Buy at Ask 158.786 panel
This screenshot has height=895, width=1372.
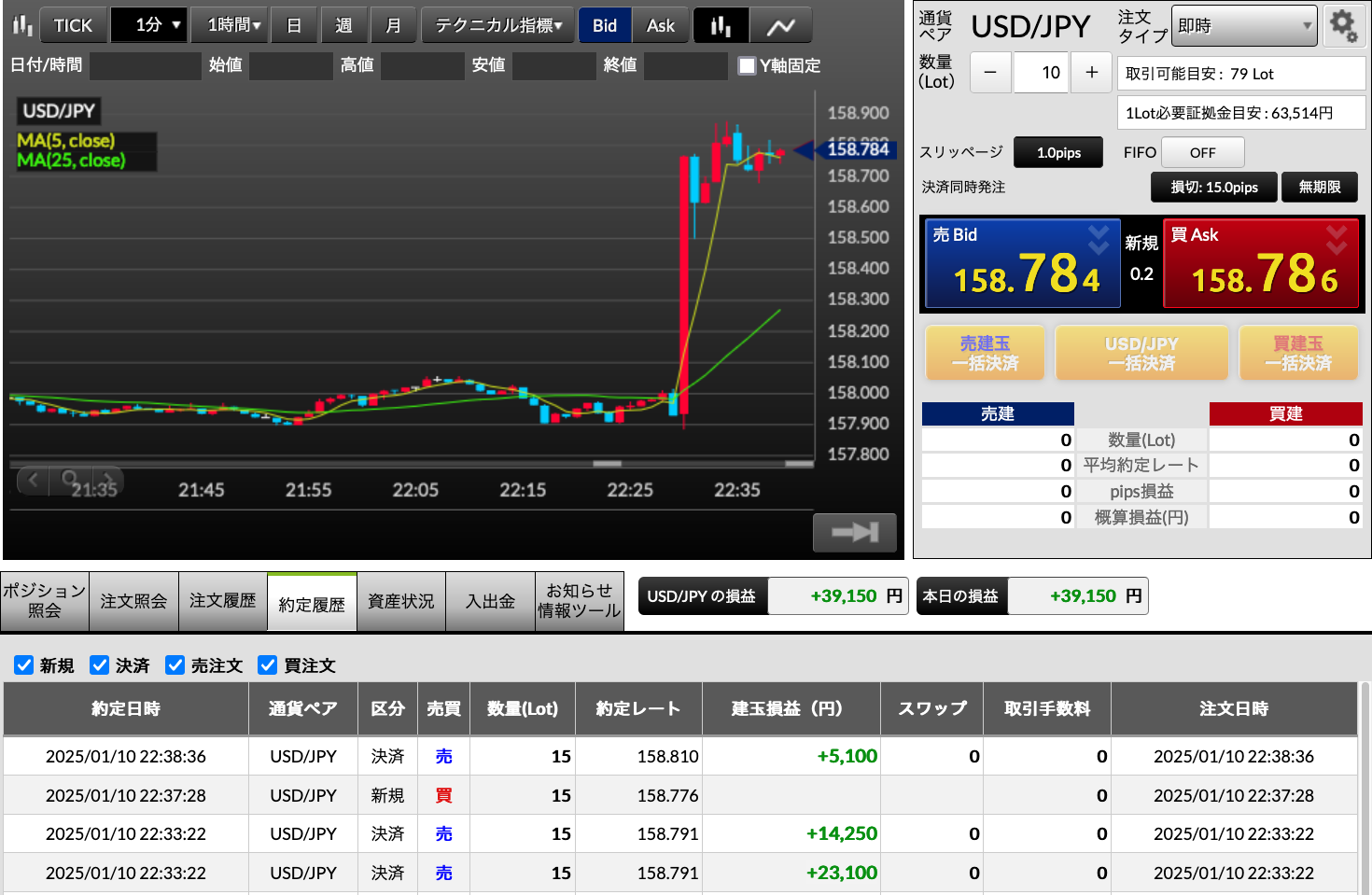click(x=1263, y=263)
